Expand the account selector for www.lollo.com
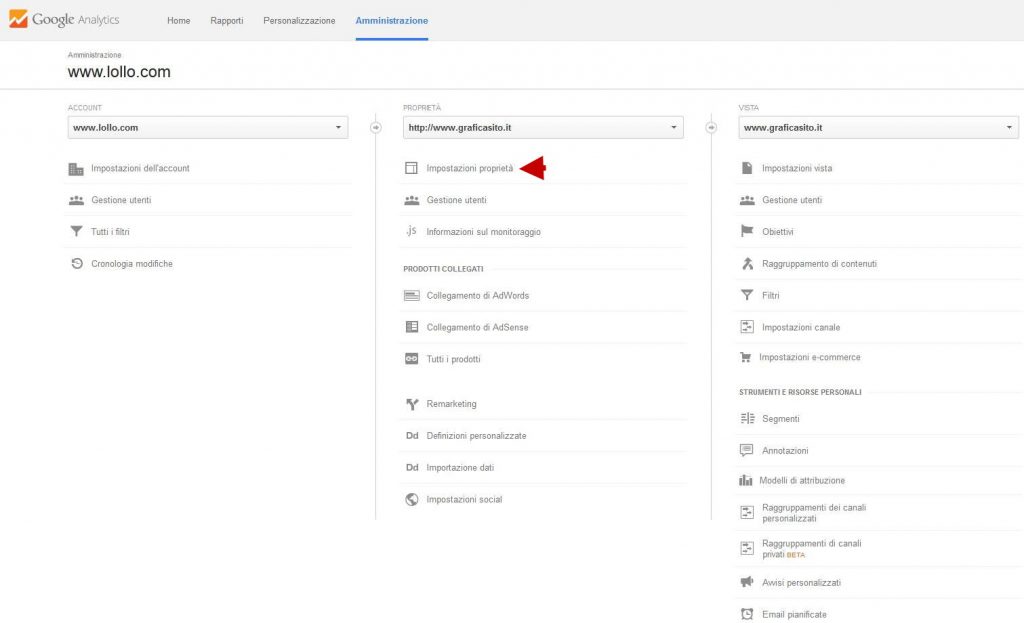Image resolution: width=1024 pixels, height=623 pixels. (x=207, y=127)
